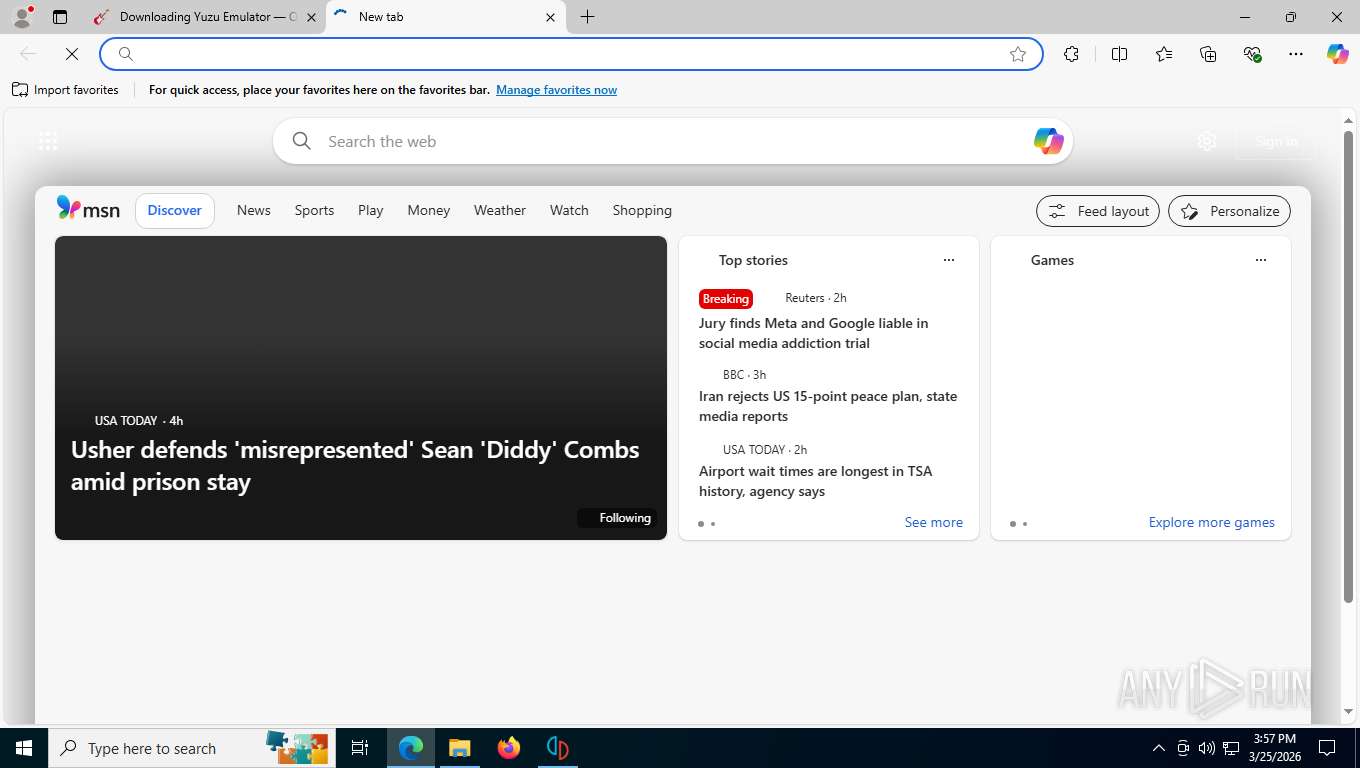Viewport: 1360px width, 768px height.
Task: Select the second Top stories page dot
Action: [713, 524]
